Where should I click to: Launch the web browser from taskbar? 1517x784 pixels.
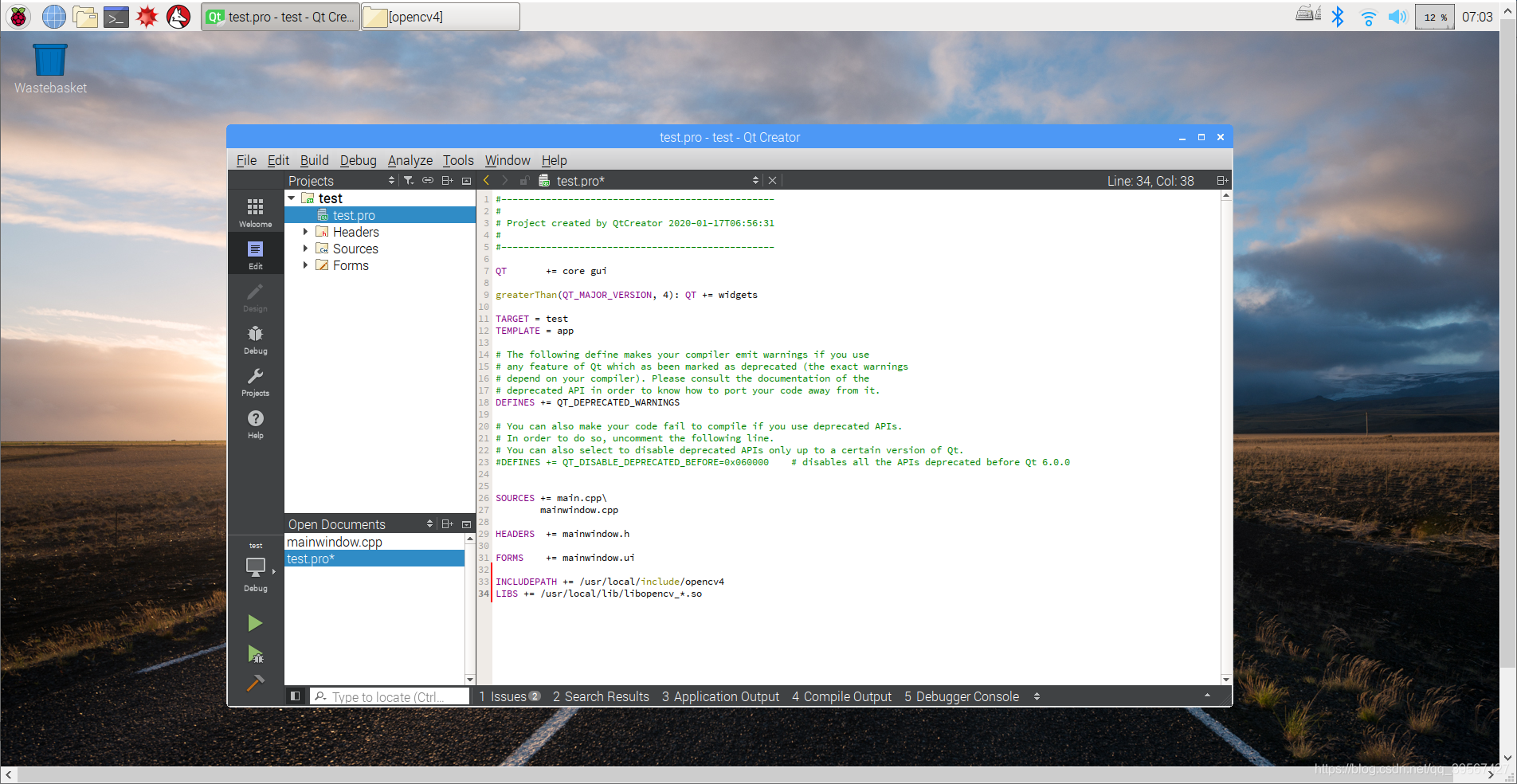(x=53, y=16)
